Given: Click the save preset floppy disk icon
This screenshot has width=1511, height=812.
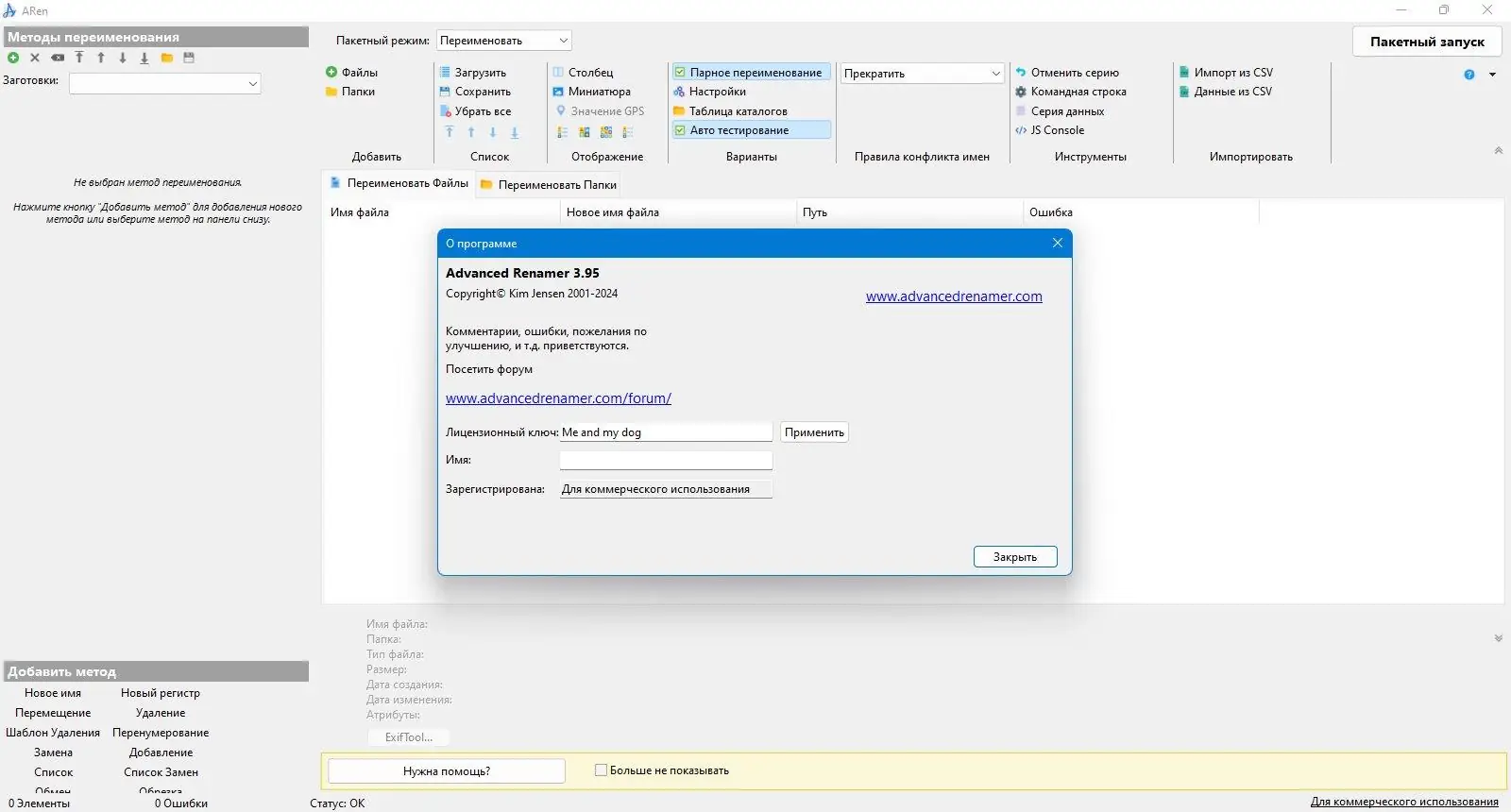Looking at the screenshot, I should [x=189, y=58].
